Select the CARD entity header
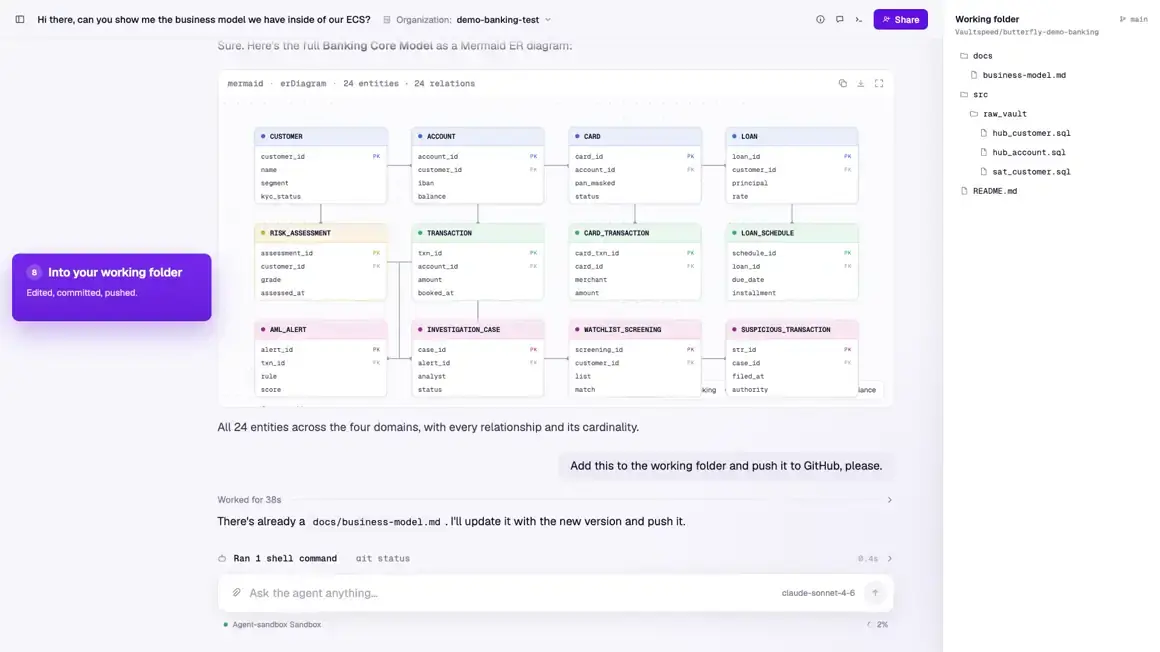Screen dimensions: 1160x652 click(635, 136)
